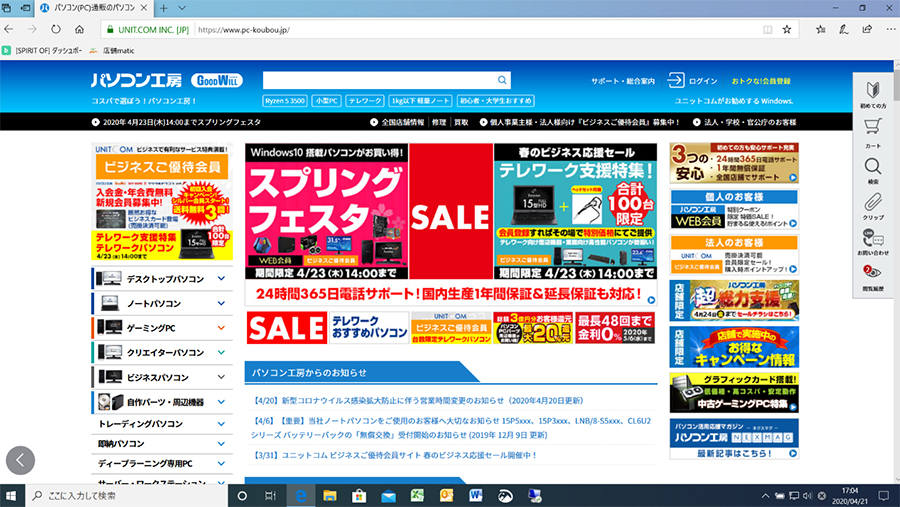Share this page icon
The width and height of the screenshot is (900, 507).
point(867,29)
